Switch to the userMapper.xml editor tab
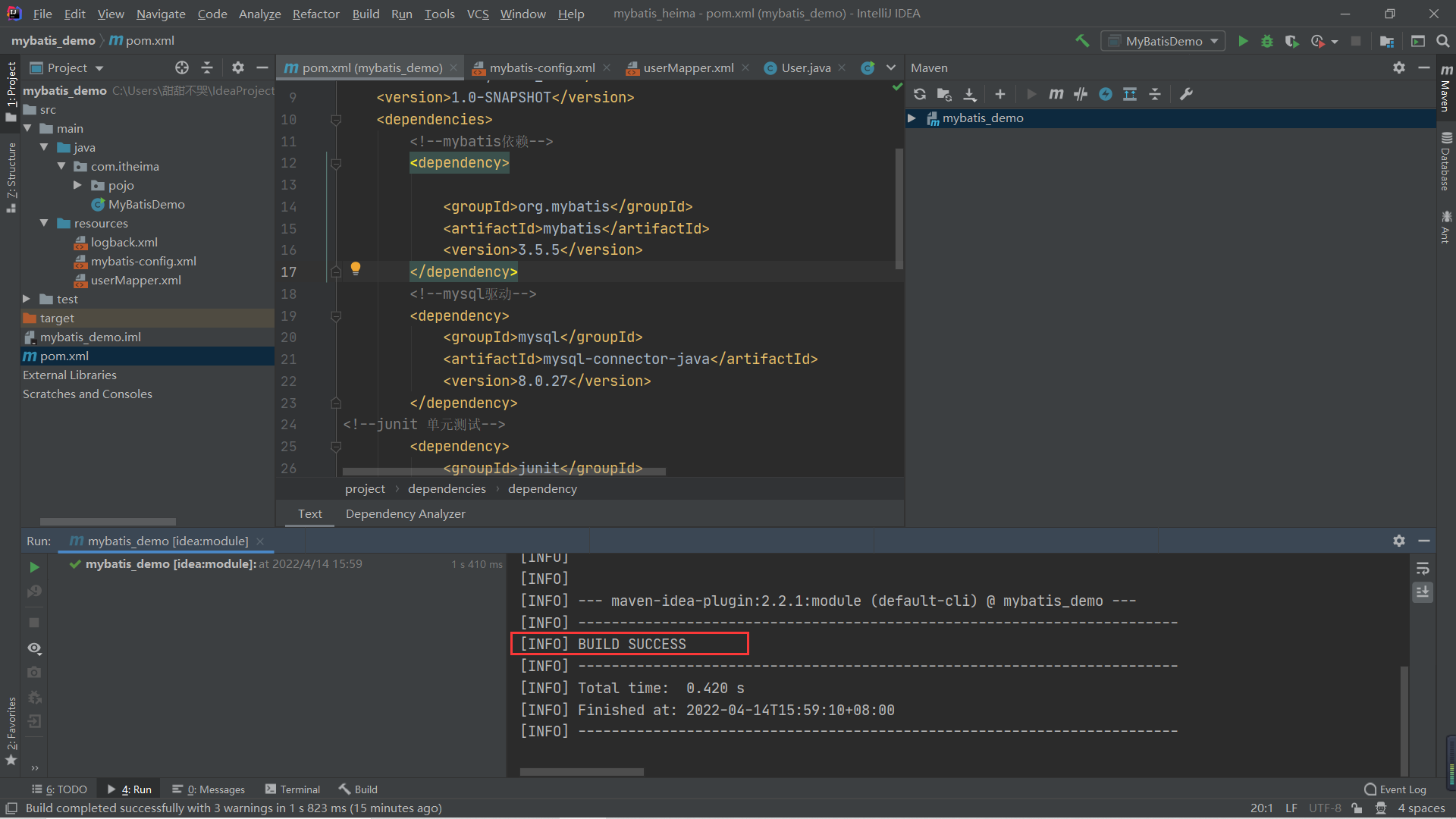 pos(686,67)
